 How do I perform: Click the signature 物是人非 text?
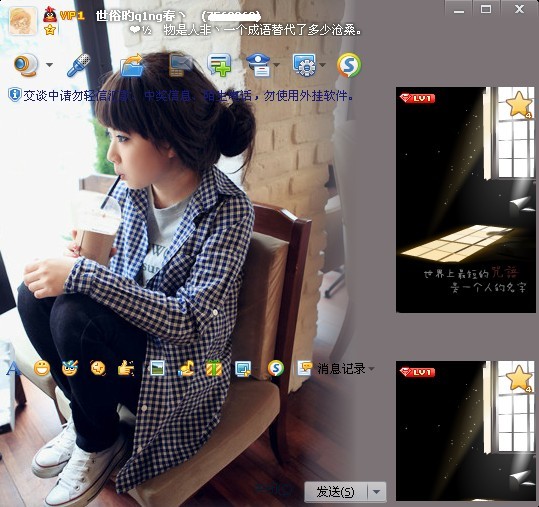[x=263, y=30]
